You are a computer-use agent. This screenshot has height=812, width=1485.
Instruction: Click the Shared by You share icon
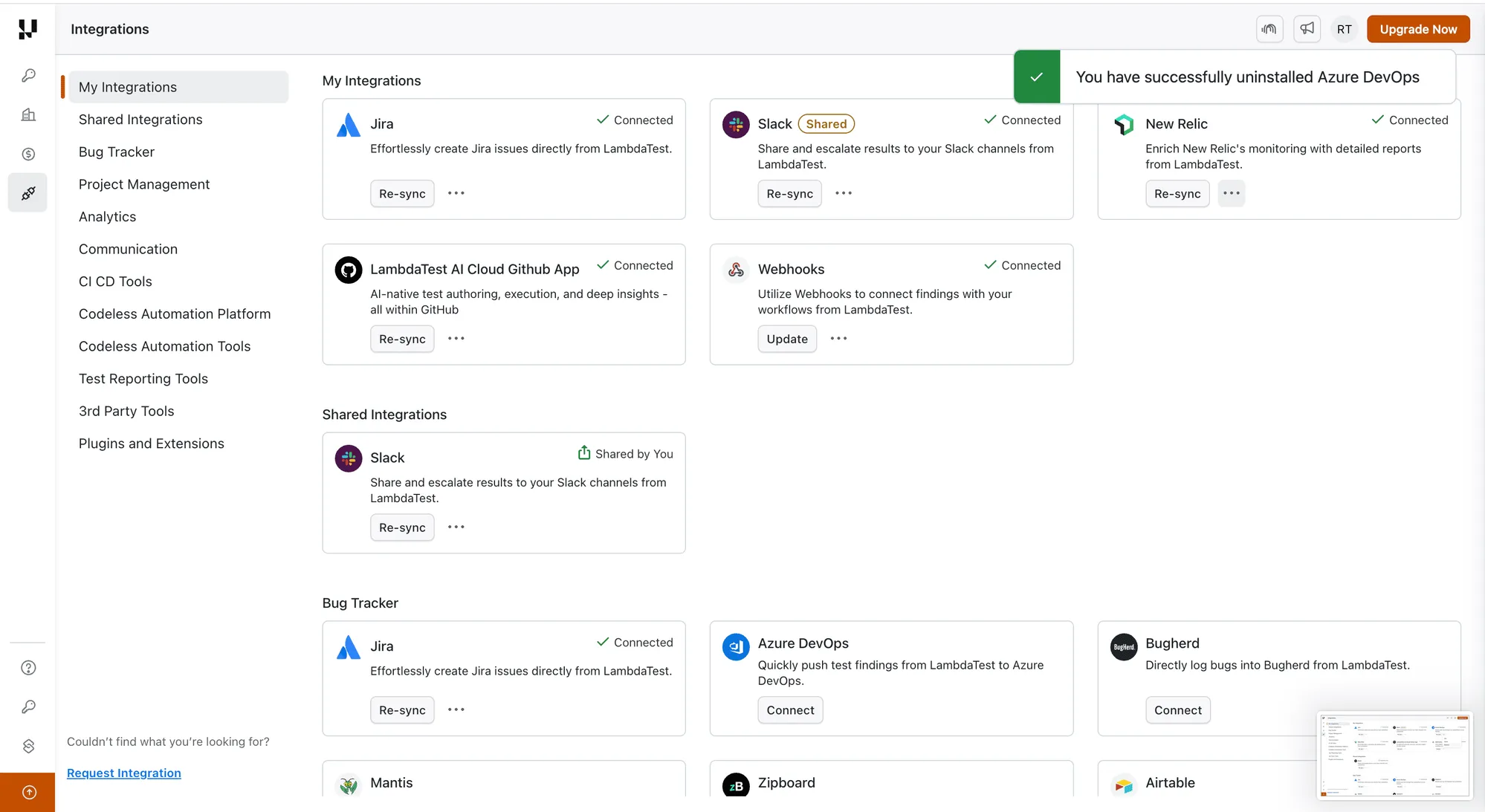click(x=584, y=453)
